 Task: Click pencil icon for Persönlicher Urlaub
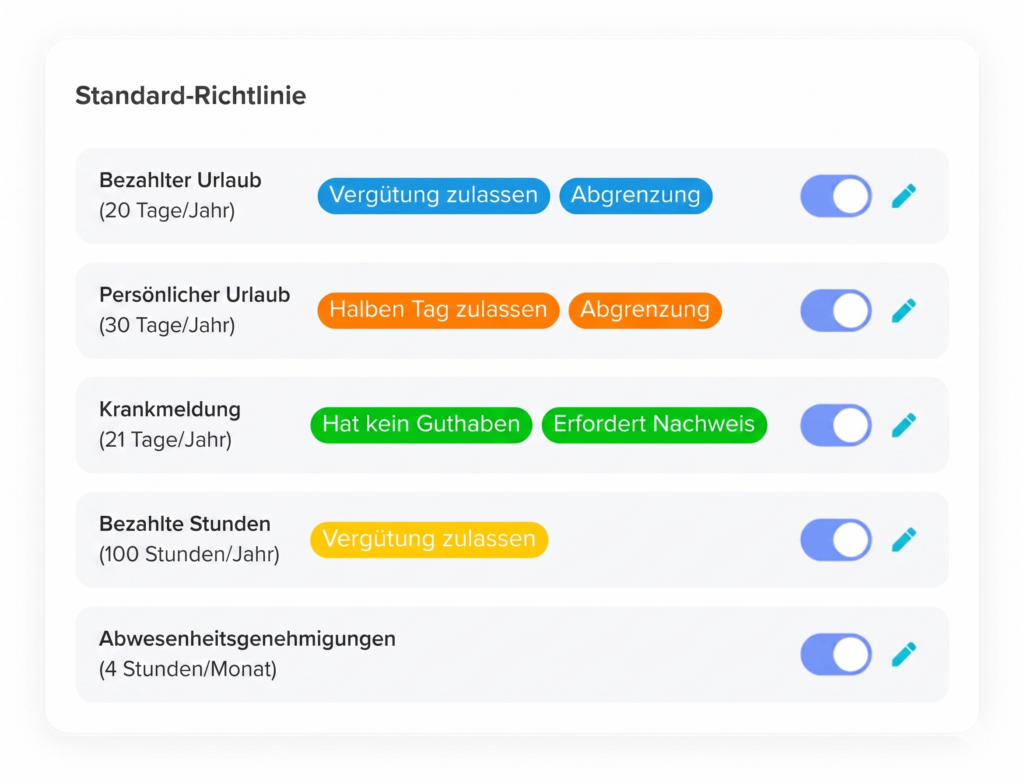pyautogui.click(x=904, y=310)
